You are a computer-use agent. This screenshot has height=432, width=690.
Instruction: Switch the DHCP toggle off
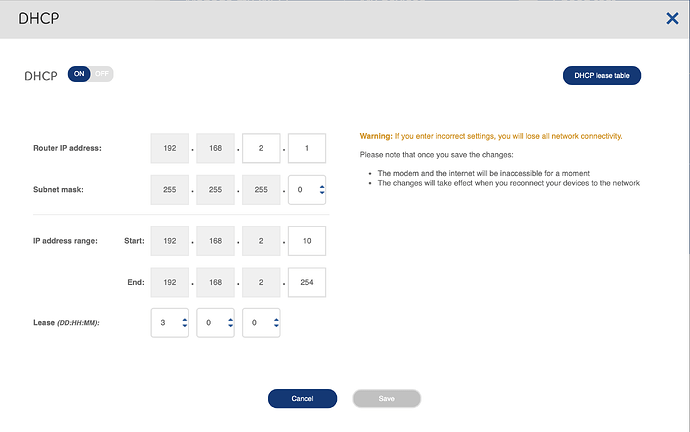(102, 74)
